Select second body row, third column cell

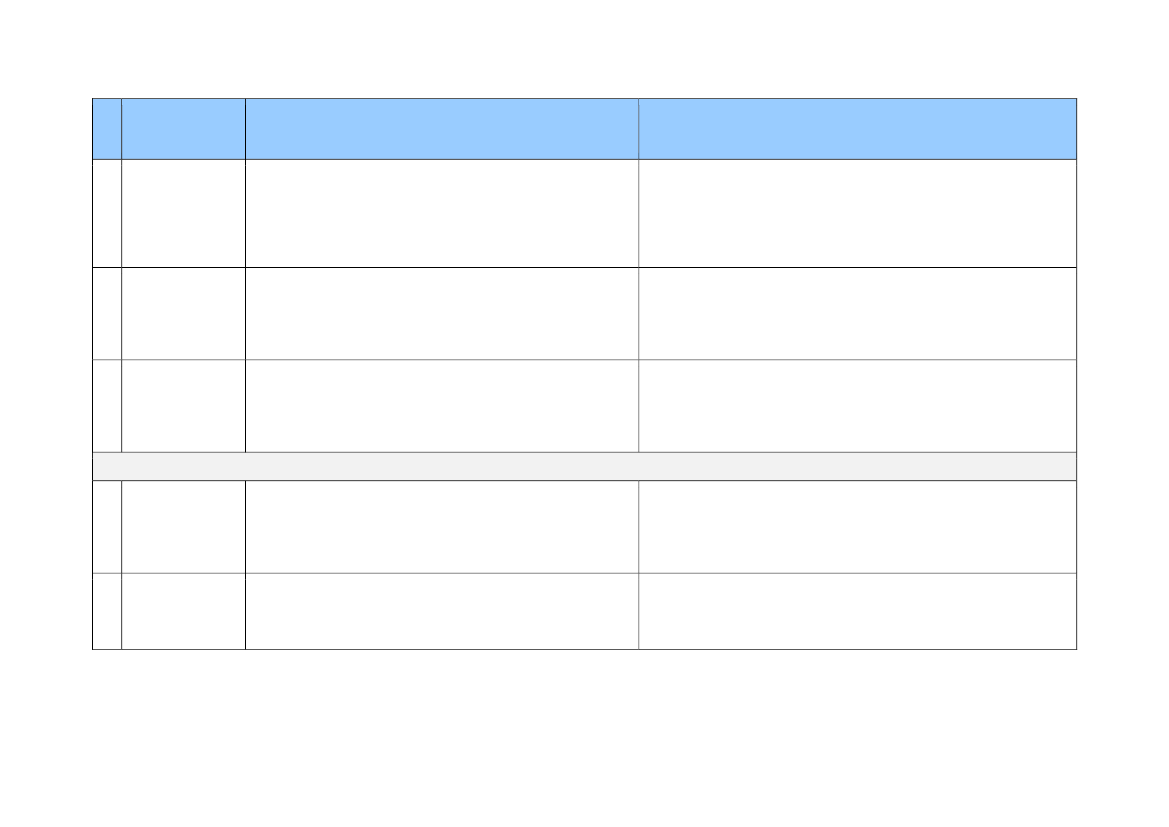[x=441, y=313]
